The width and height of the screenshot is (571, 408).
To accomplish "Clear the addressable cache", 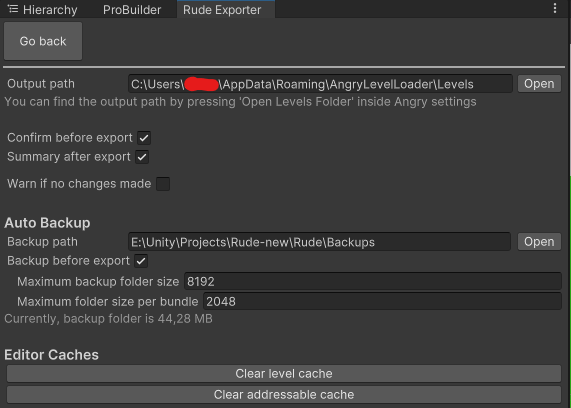I will coord(284,395).
